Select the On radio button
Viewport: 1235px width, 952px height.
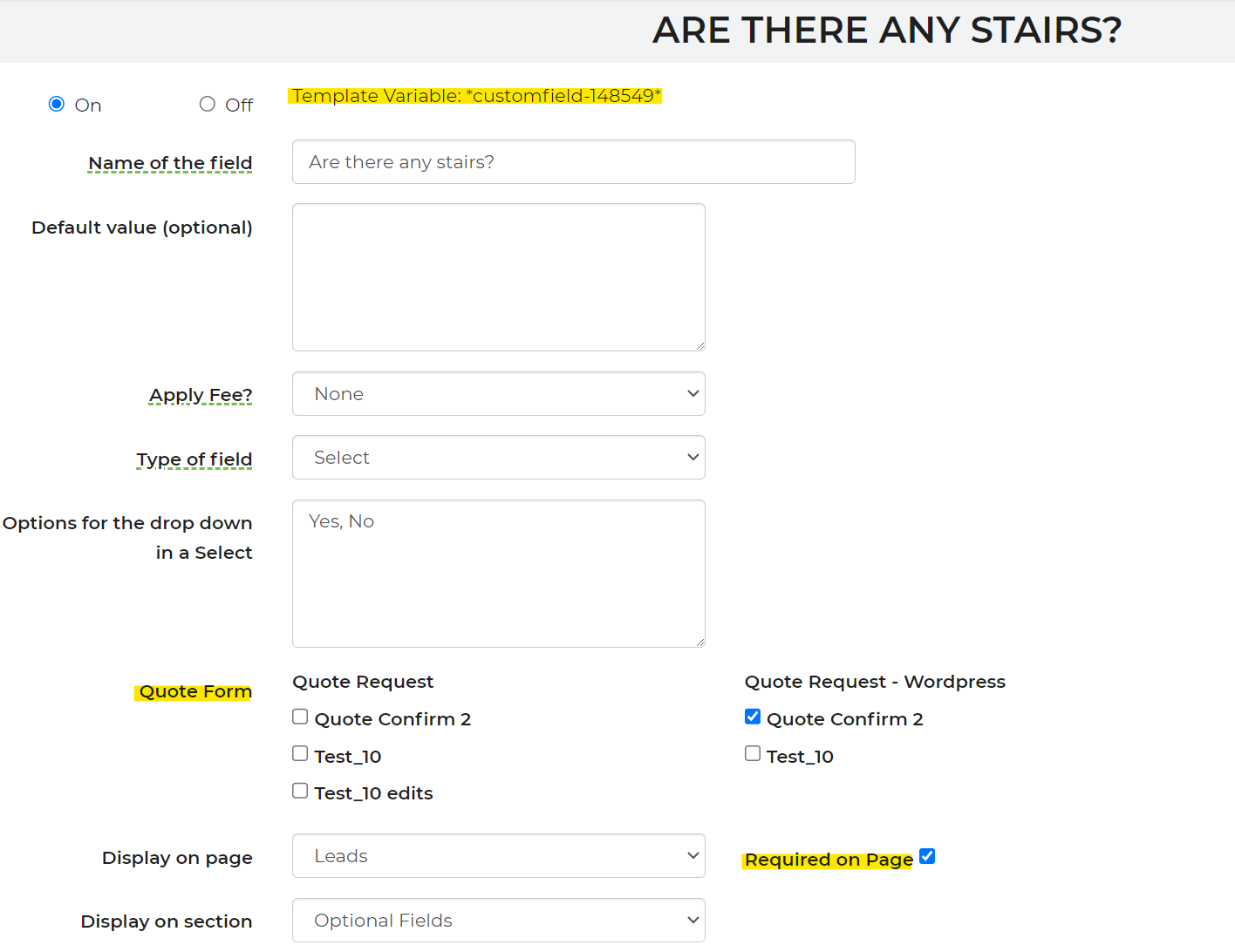click(57, 104)
